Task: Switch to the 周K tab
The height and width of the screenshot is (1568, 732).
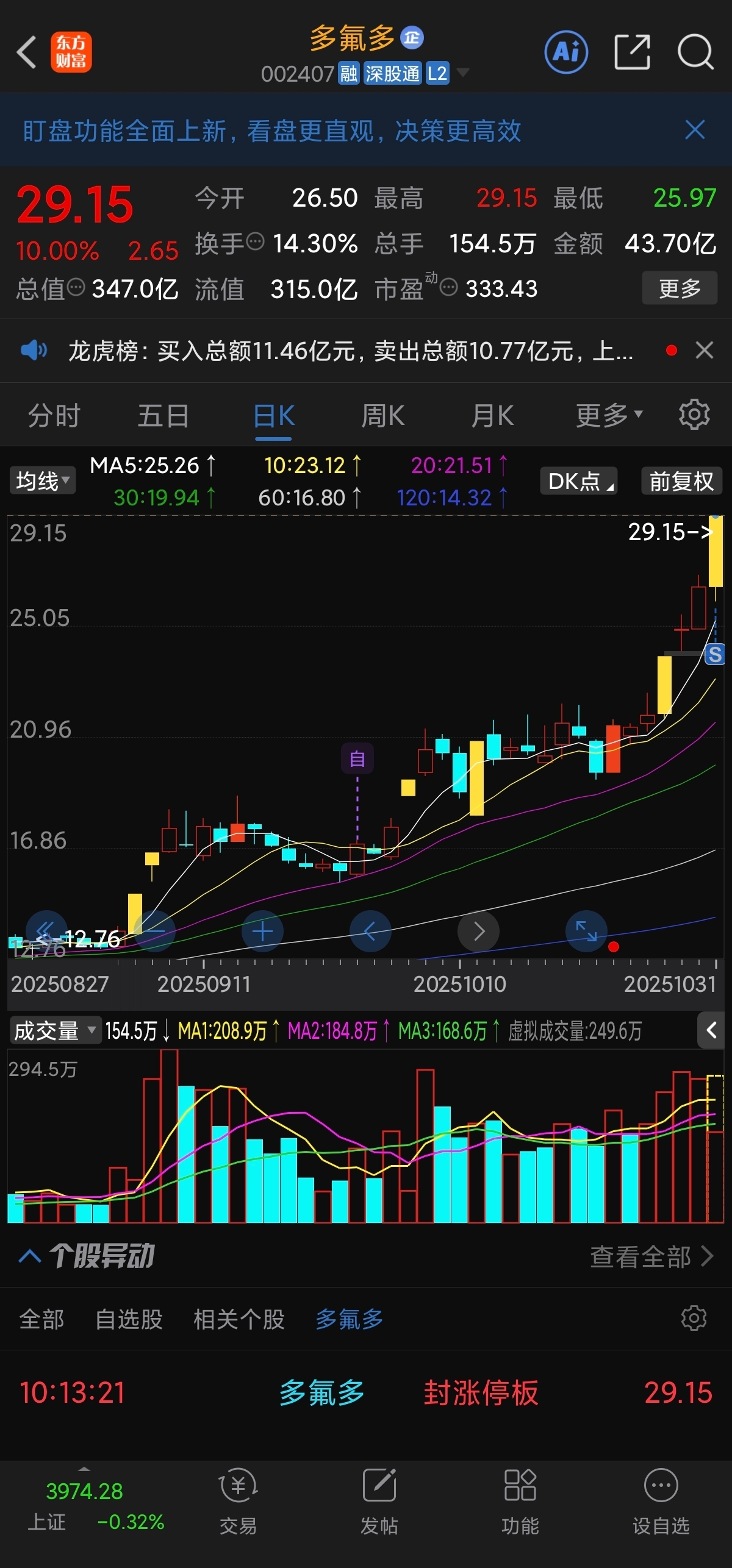Action: (383, 416)
